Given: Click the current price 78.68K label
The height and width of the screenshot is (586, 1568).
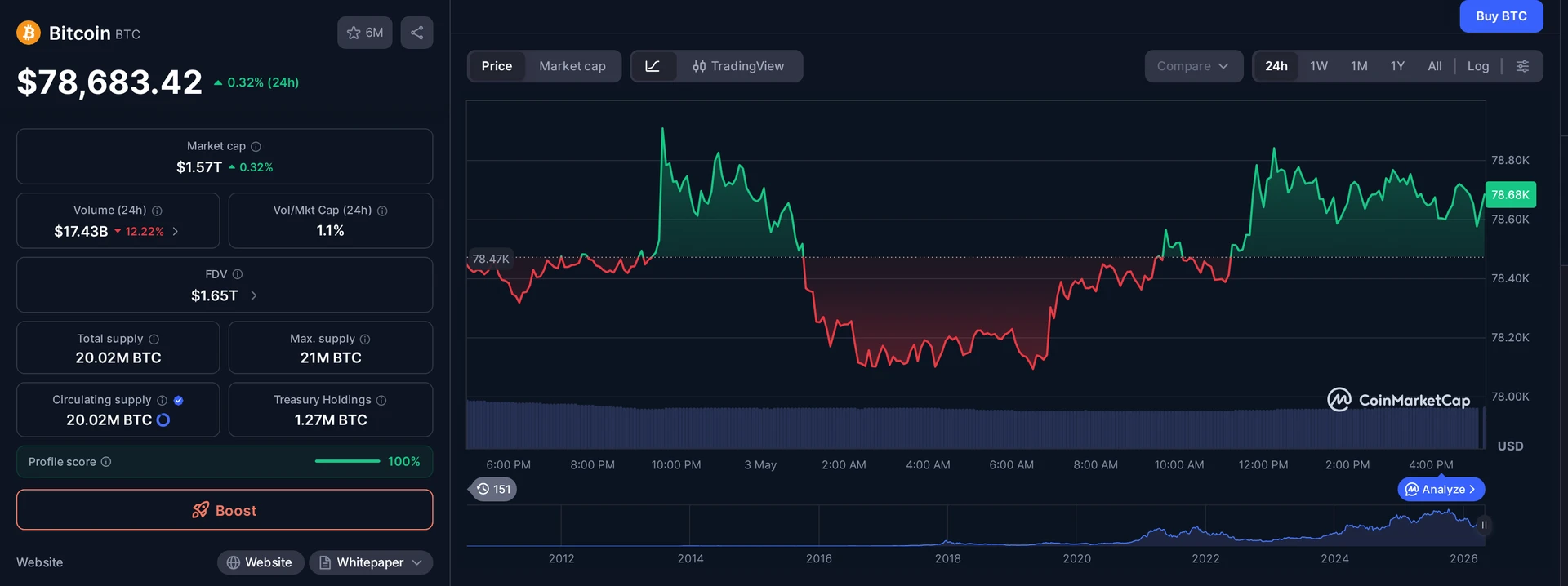Looking at the screenshot, I should [1510, 195].
